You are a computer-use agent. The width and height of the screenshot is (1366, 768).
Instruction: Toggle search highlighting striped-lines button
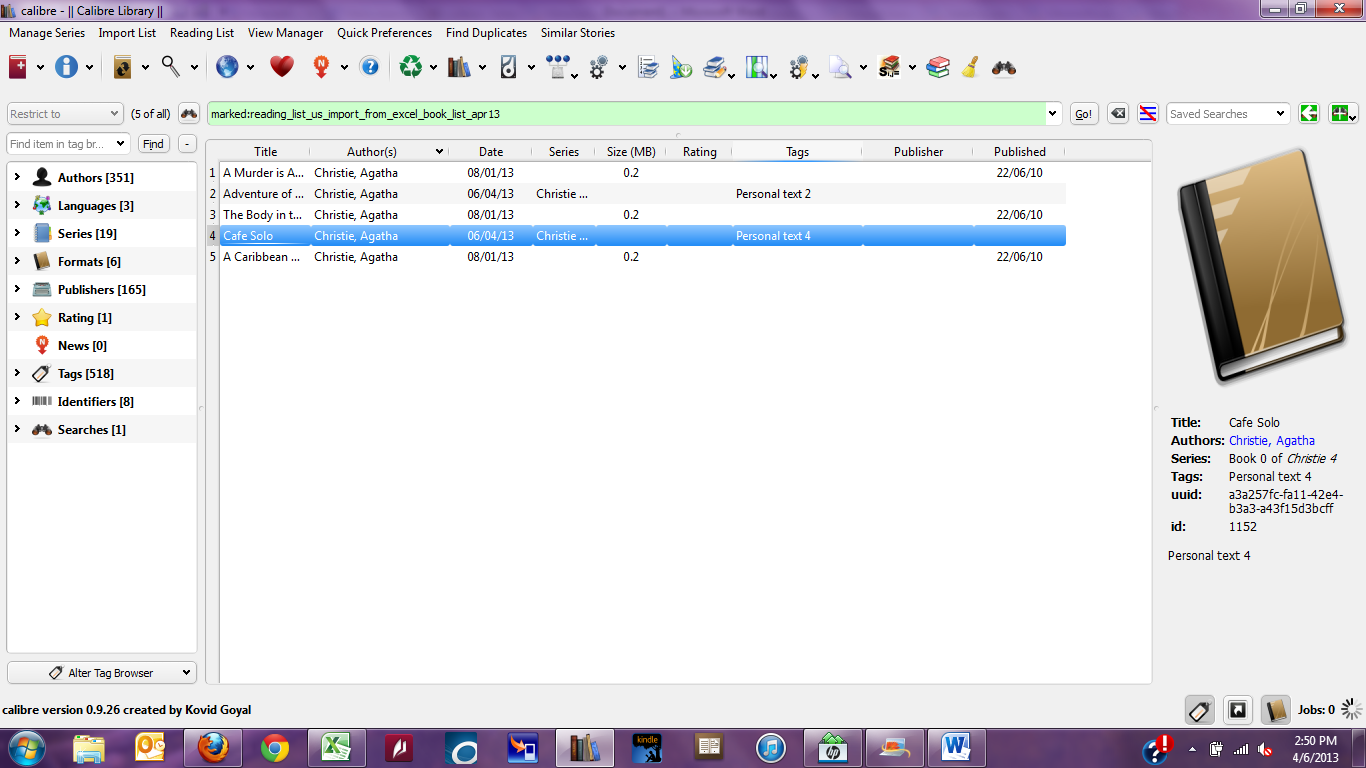coord(1149,114)
